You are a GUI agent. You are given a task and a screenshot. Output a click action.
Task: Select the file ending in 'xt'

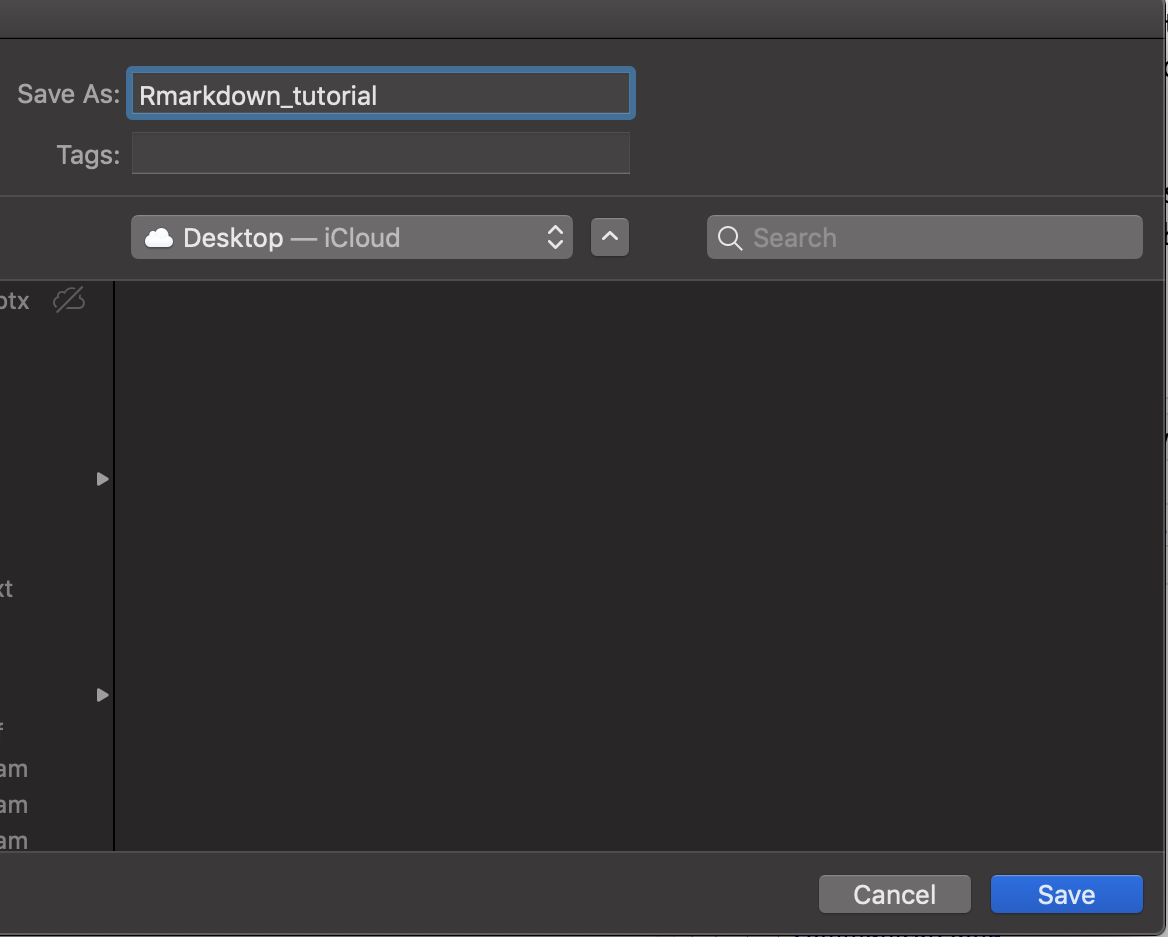click(x=7, y=588)
